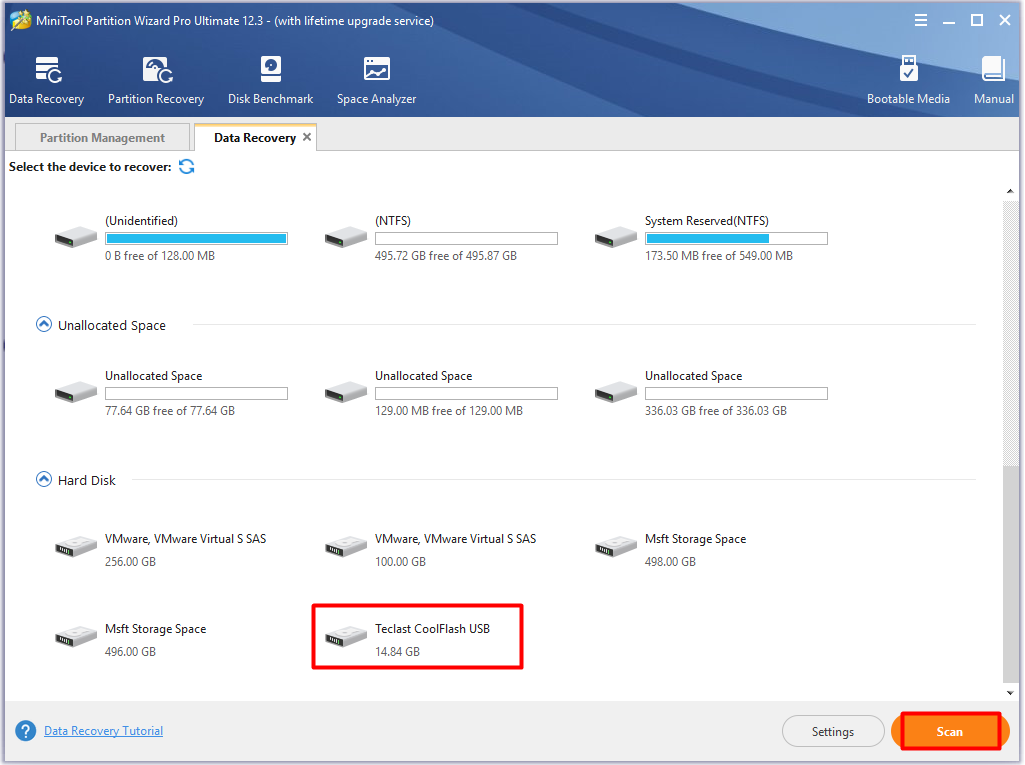Open the Data Recovery Tutorial link
The width and height of the screenshot is (1025, 765).
(x=103, y=731)
